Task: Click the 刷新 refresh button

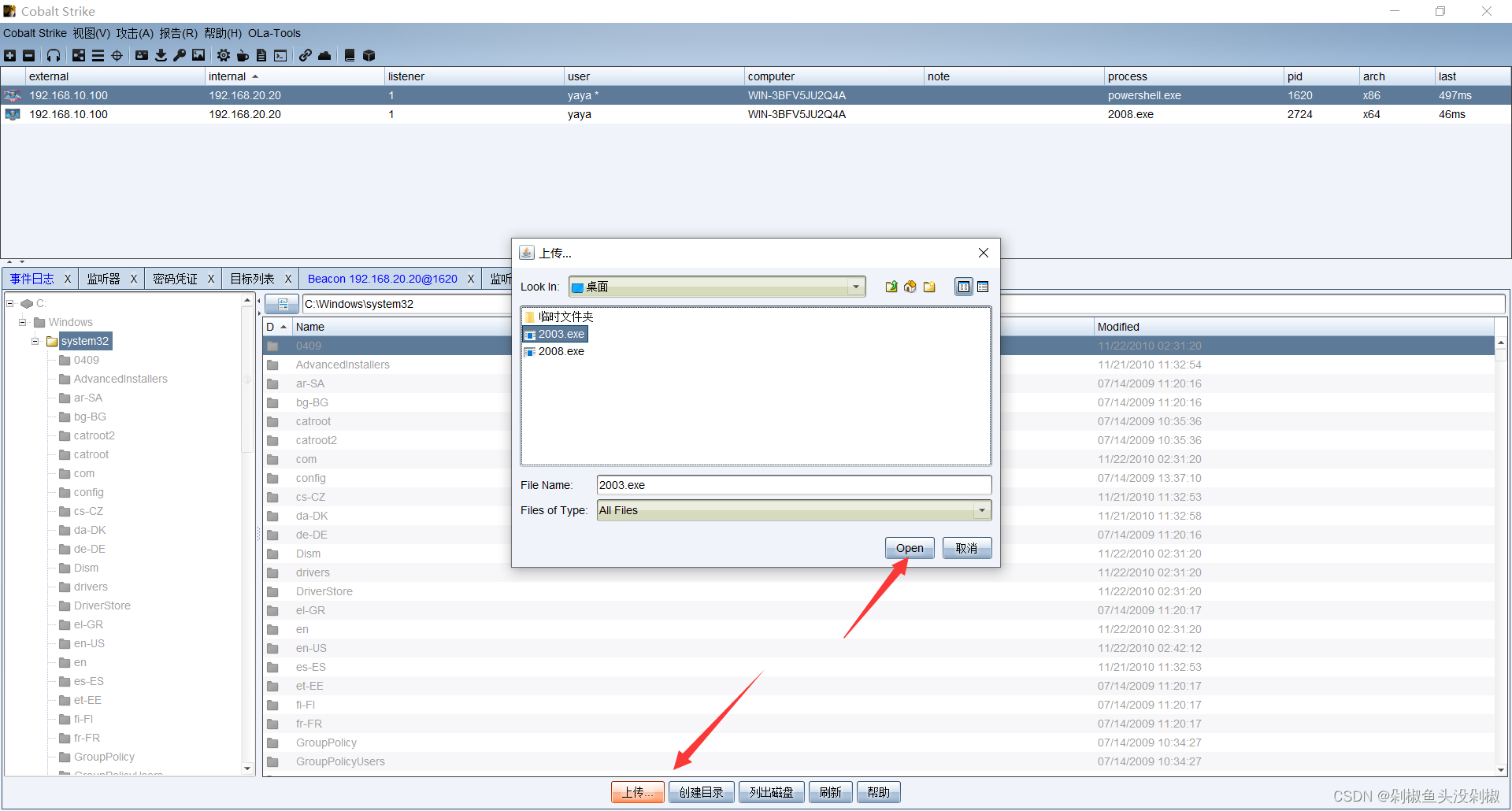Action: (x=830, y=792)
